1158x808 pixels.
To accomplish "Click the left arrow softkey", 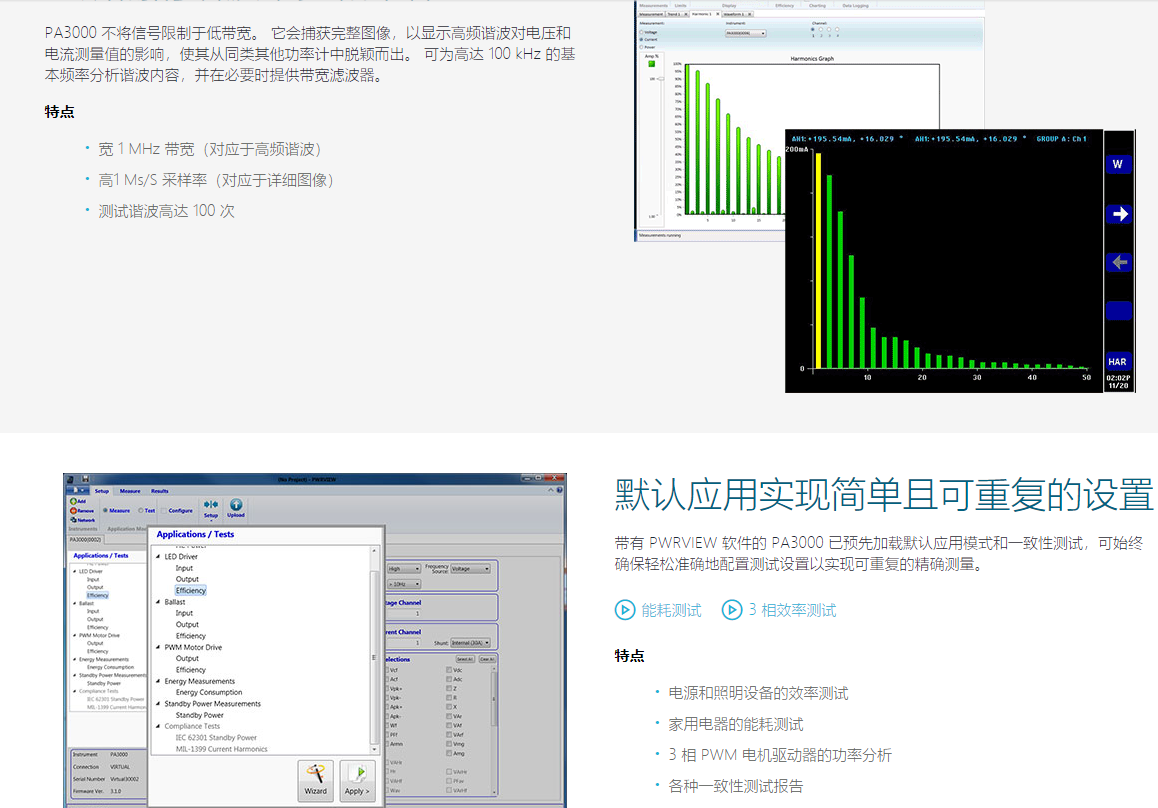I will (x=1119, y=262).
